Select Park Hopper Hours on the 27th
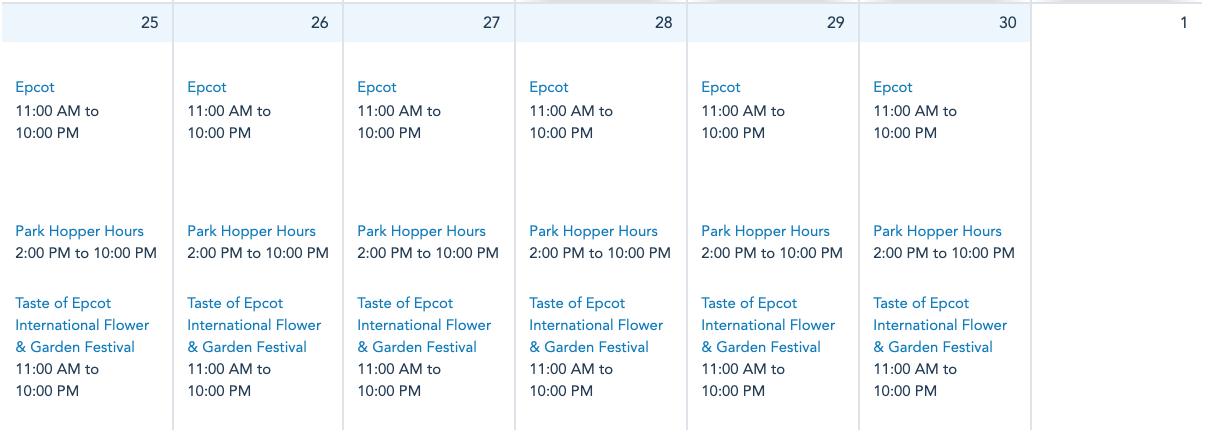The image size is (1212, 430). [x=421, y=231]
